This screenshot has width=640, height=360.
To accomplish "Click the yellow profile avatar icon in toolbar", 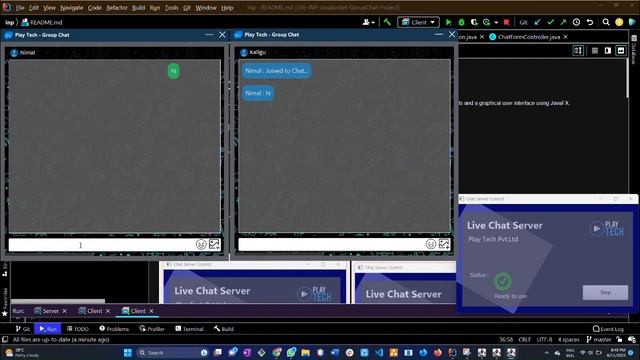I will (x=619, y=22).
